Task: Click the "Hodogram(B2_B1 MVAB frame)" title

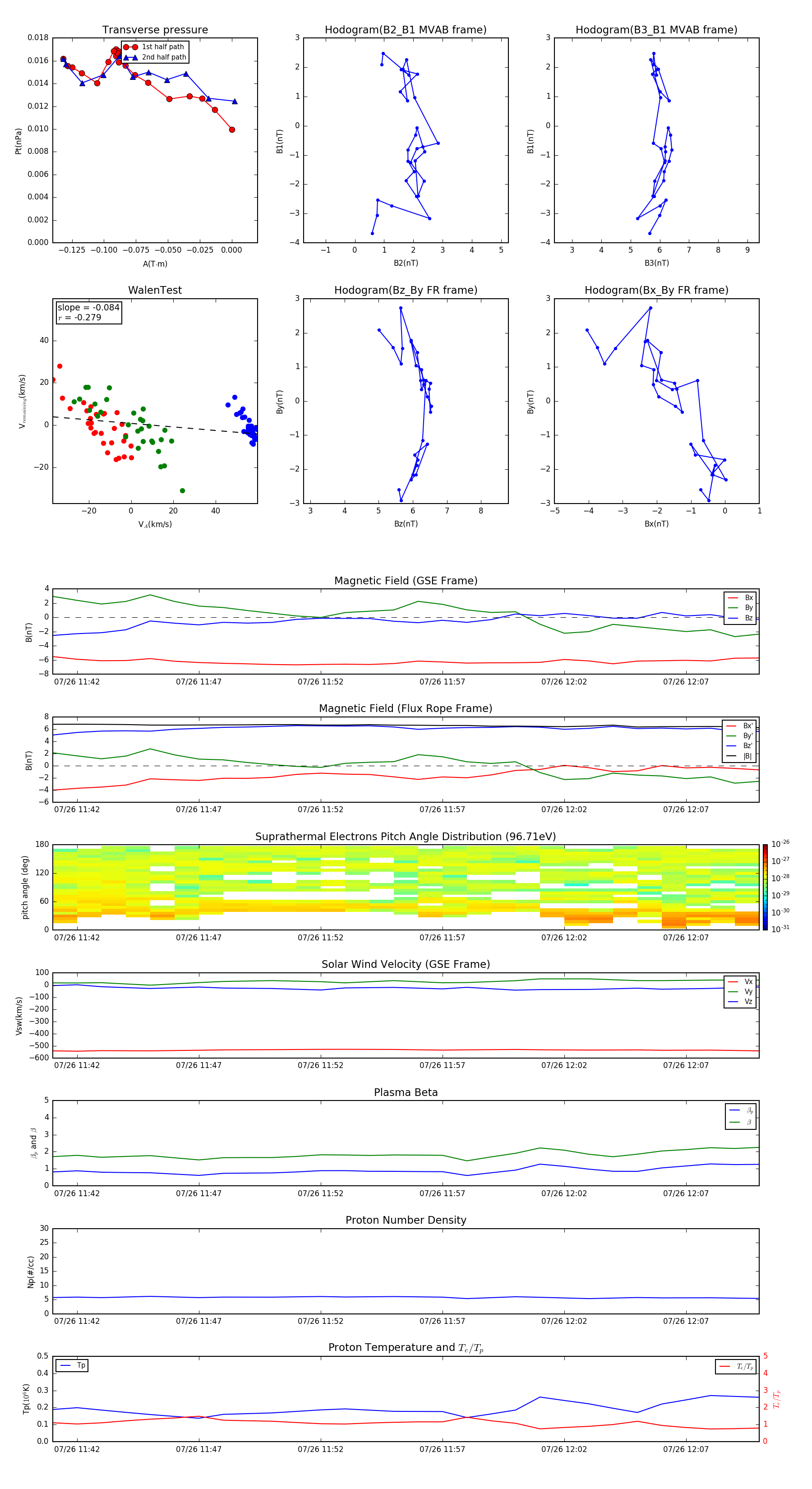Action: [406, 30]
